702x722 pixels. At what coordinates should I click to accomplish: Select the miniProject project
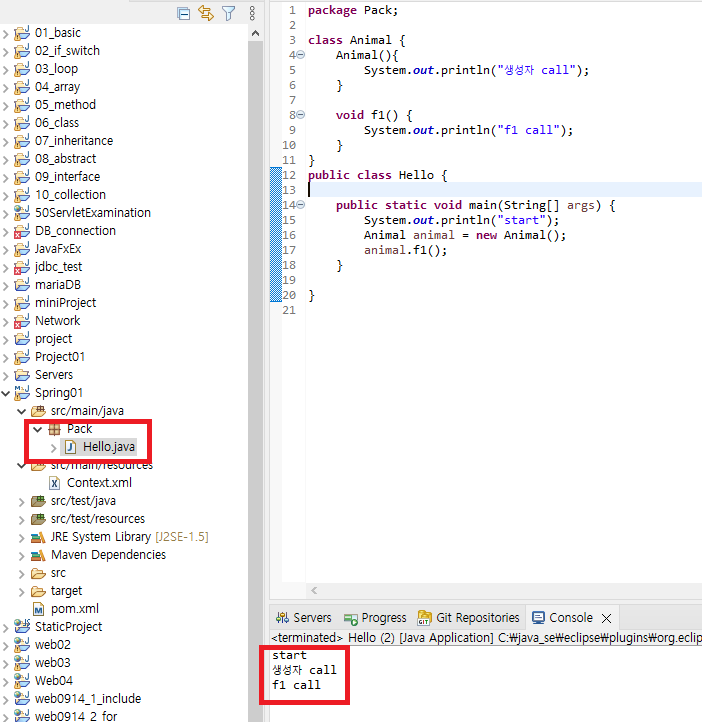click(x=65, y=303)
